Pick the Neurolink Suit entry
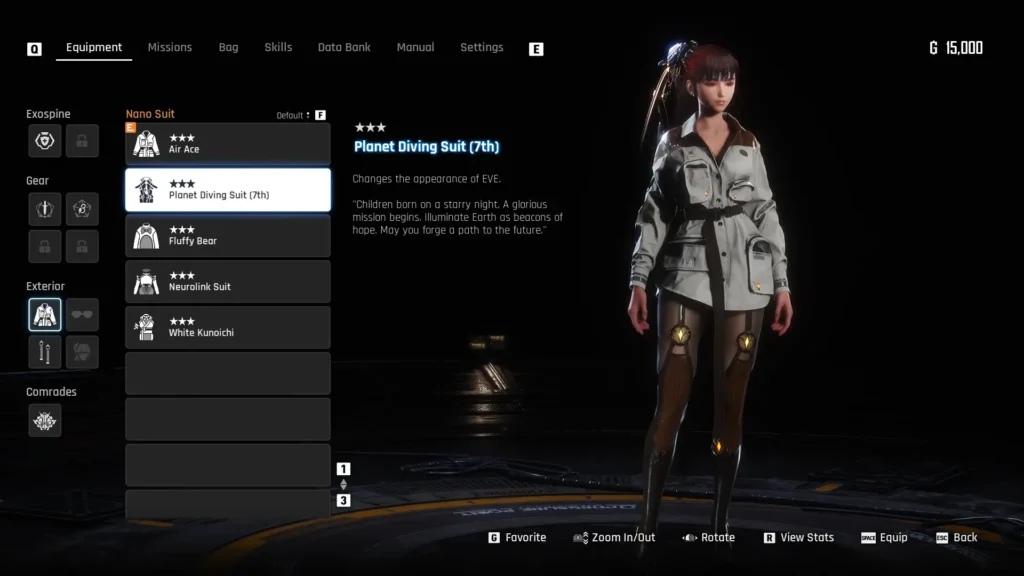Image resolution: width=1024 pixels, height=576 pixels. [x=228, y=281]
